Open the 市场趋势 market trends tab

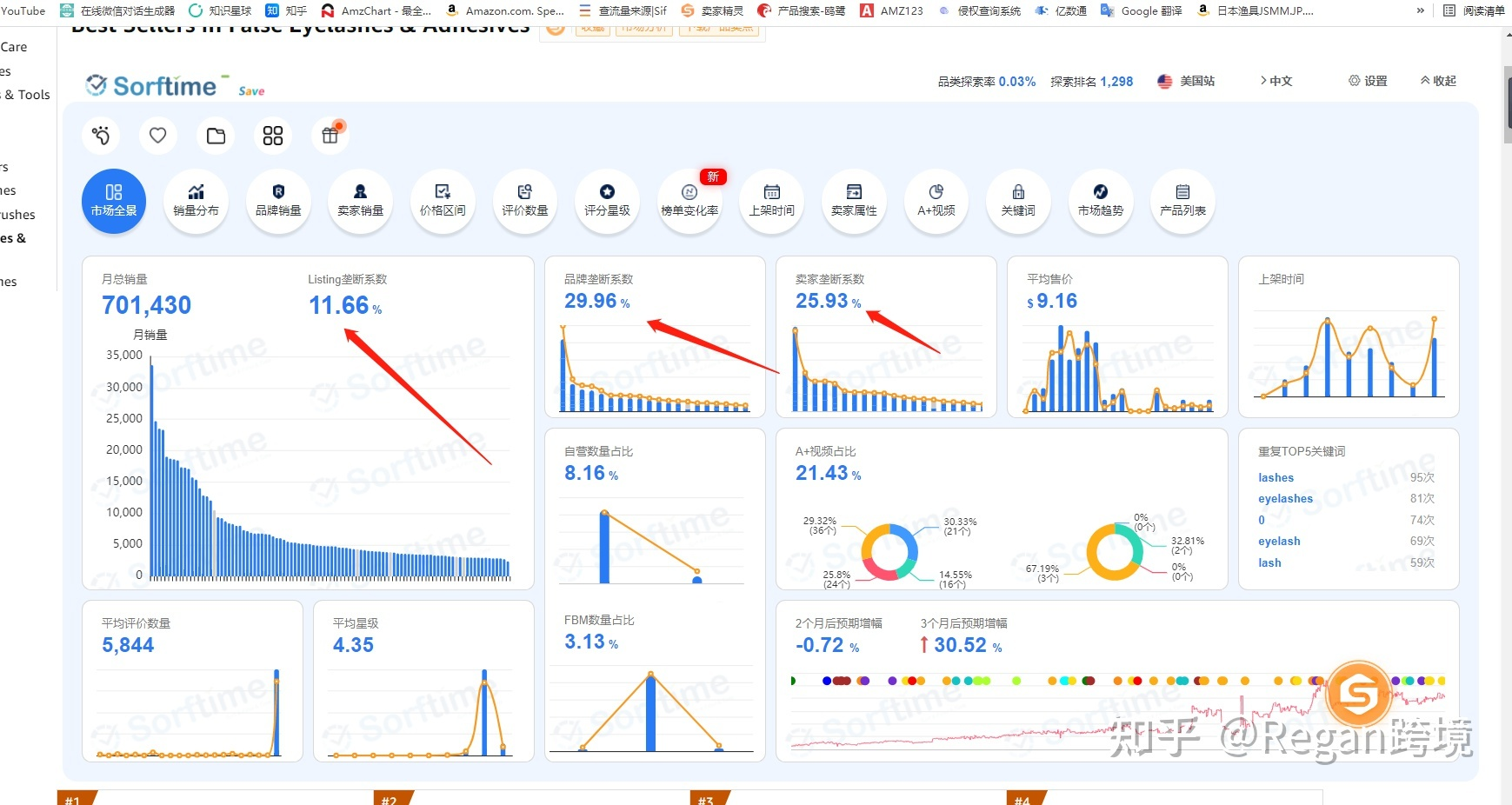[x=1101, y=201]
